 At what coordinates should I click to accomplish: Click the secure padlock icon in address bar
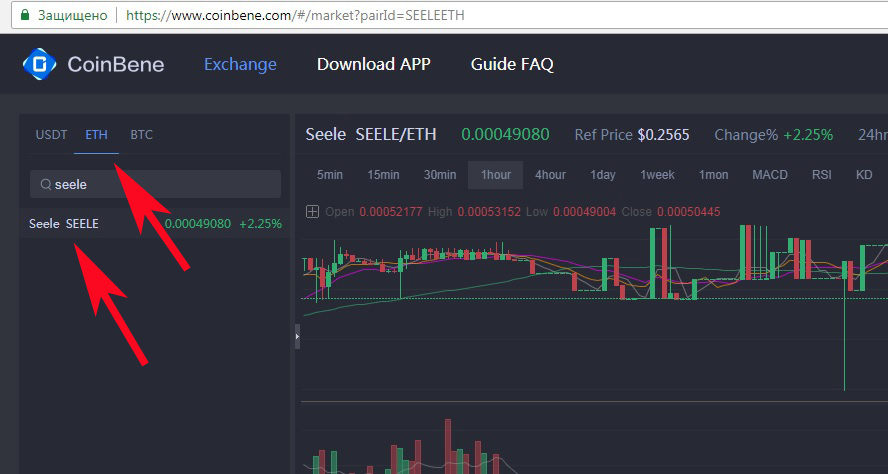pyautogui.click(x=24, y=15)
